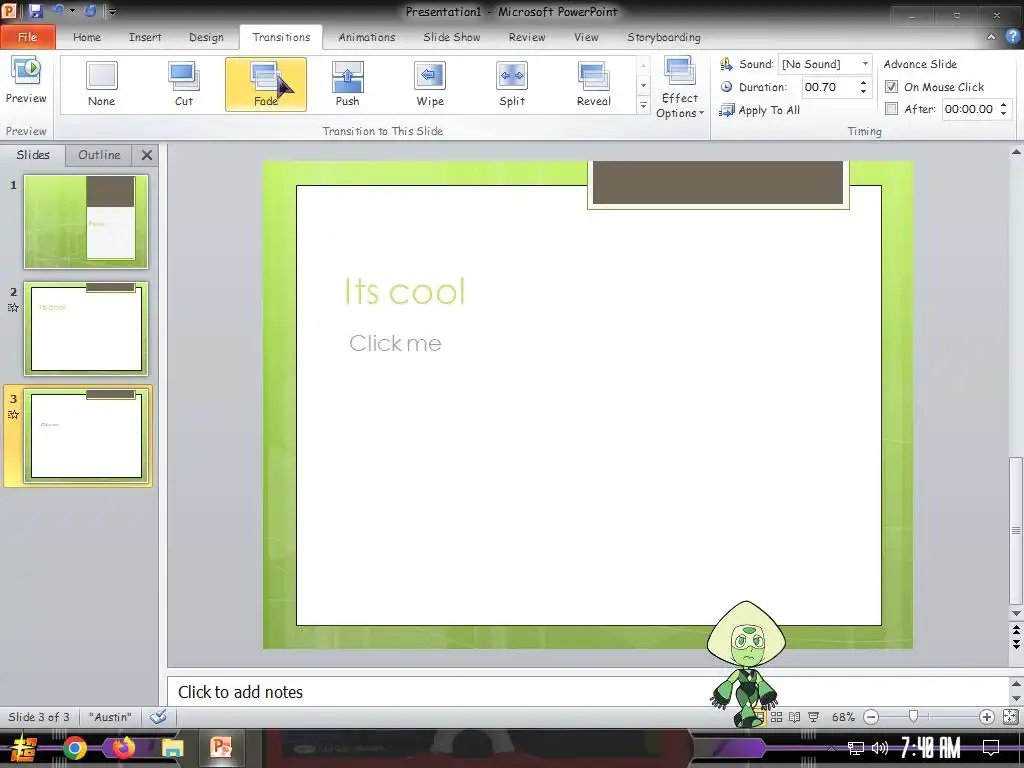
Task: Click the Preview transition icon
Action: coord(26,81)
